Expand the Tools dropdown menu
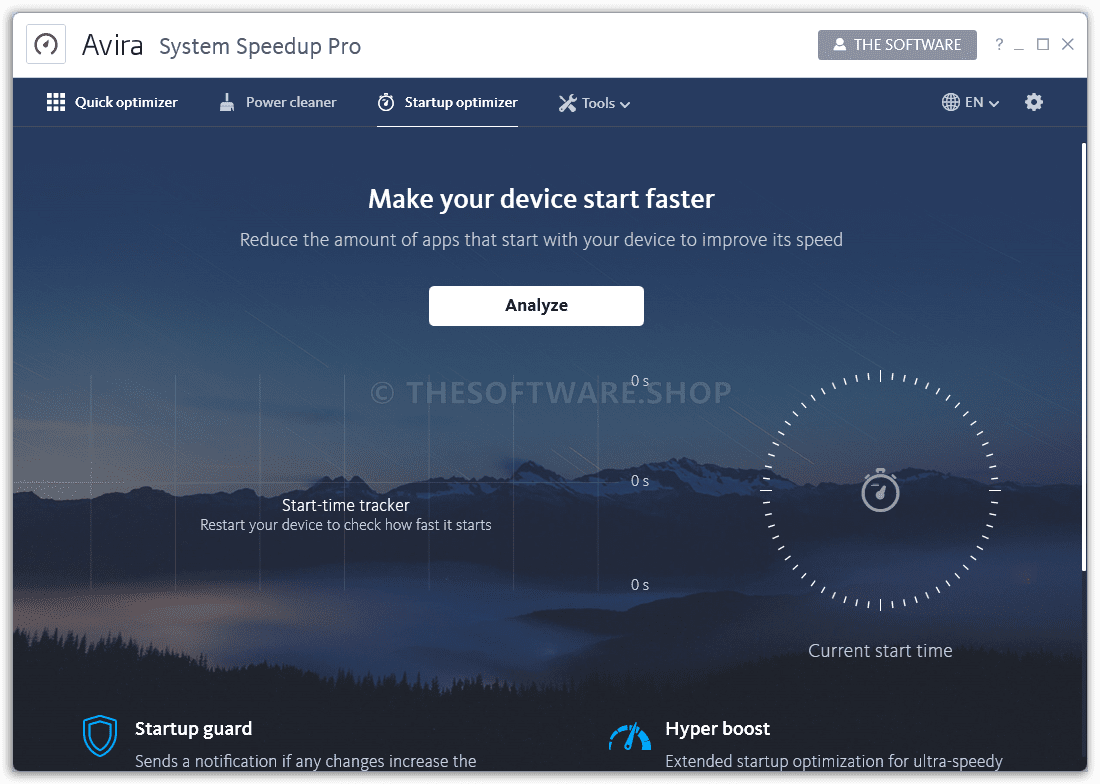This screenshot has height=784, width=1100. [x=594, y=103]
